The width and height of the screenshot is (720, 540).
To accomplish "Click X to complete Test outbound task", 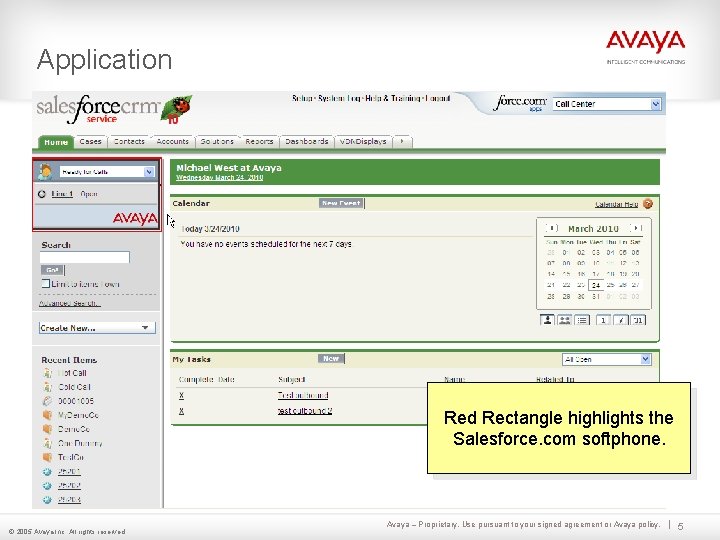I will [181, 395].
